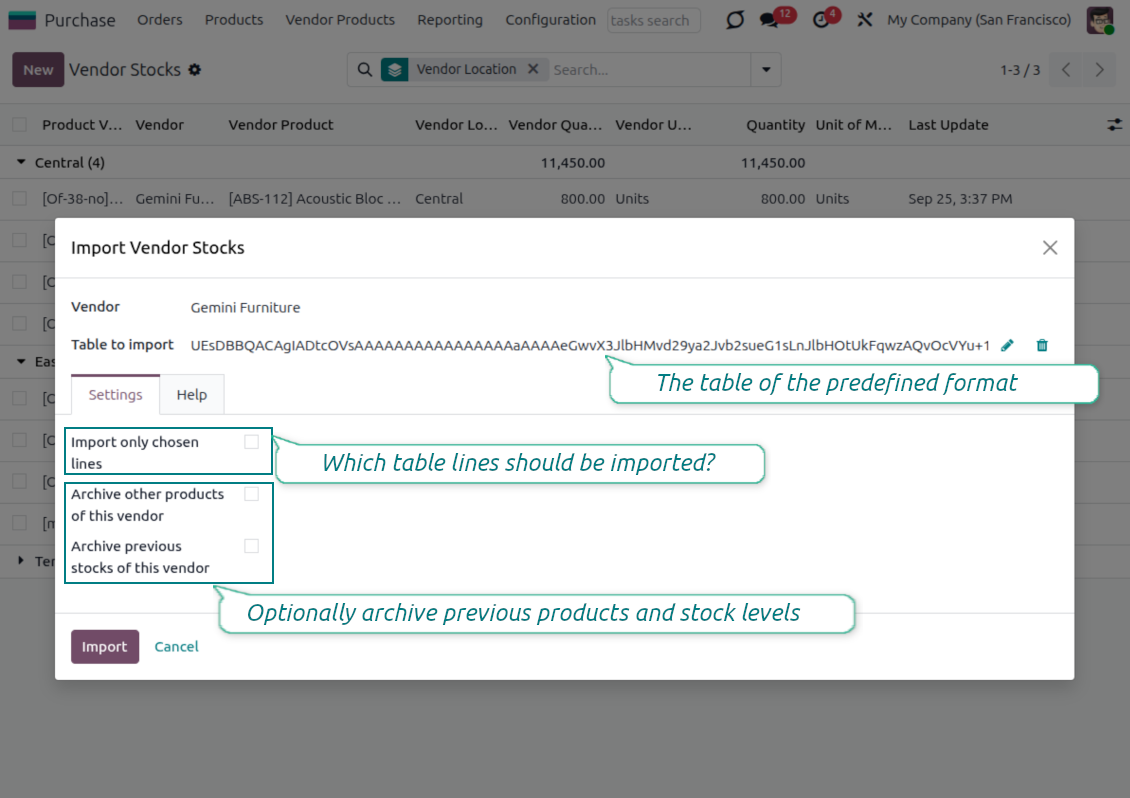Image resolution: width=1130 pixels, height=798 pixels.
Task: Open the chat messages icon with badge 12
Action: [x=768, y=20]
